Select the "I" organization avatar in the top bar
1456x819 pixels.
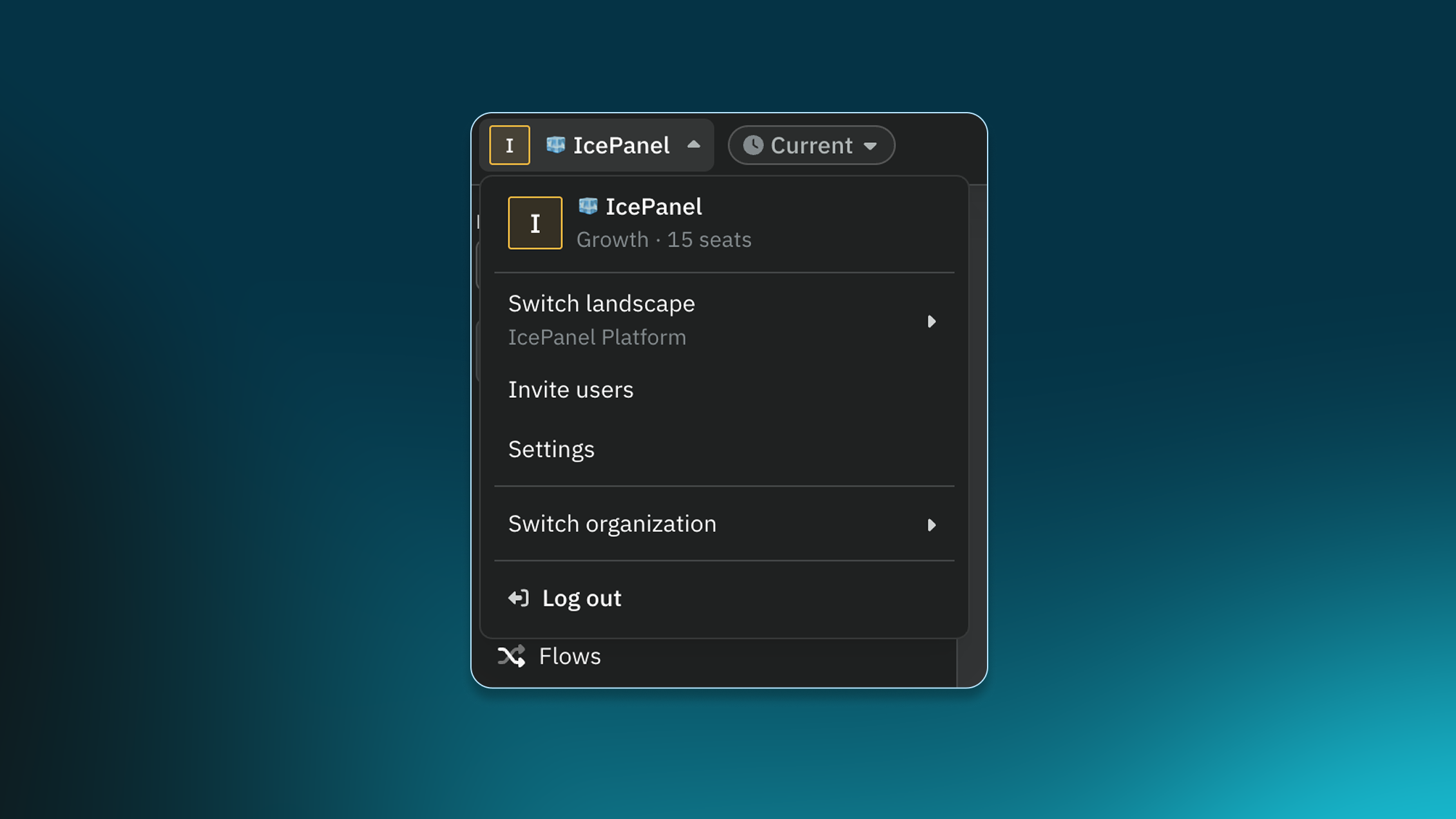tap(509, 146)
